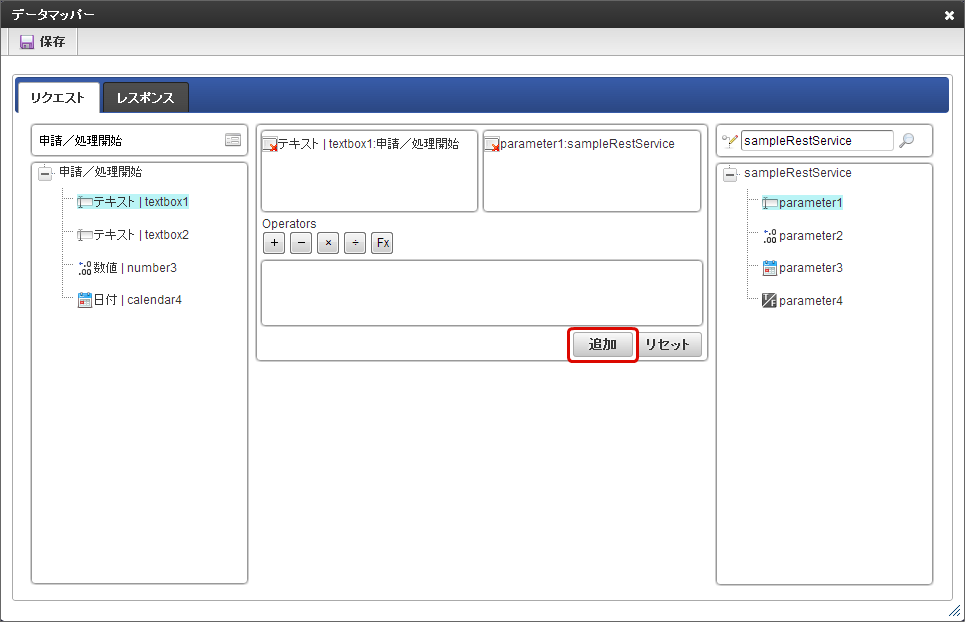Select the テキスト | textbox1 tree item
This screenshot has width=965, height=622.
tap(133, 202)
